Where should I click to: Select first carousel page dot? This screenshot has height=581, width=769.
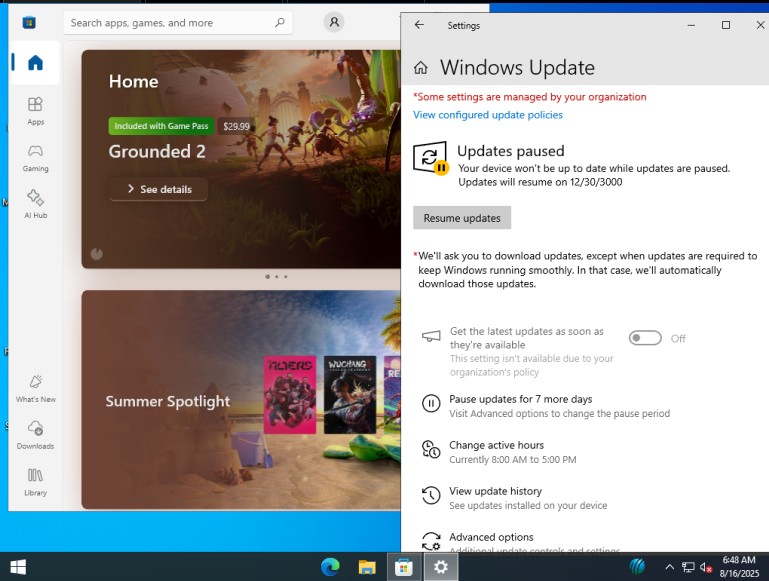point(267,277)
